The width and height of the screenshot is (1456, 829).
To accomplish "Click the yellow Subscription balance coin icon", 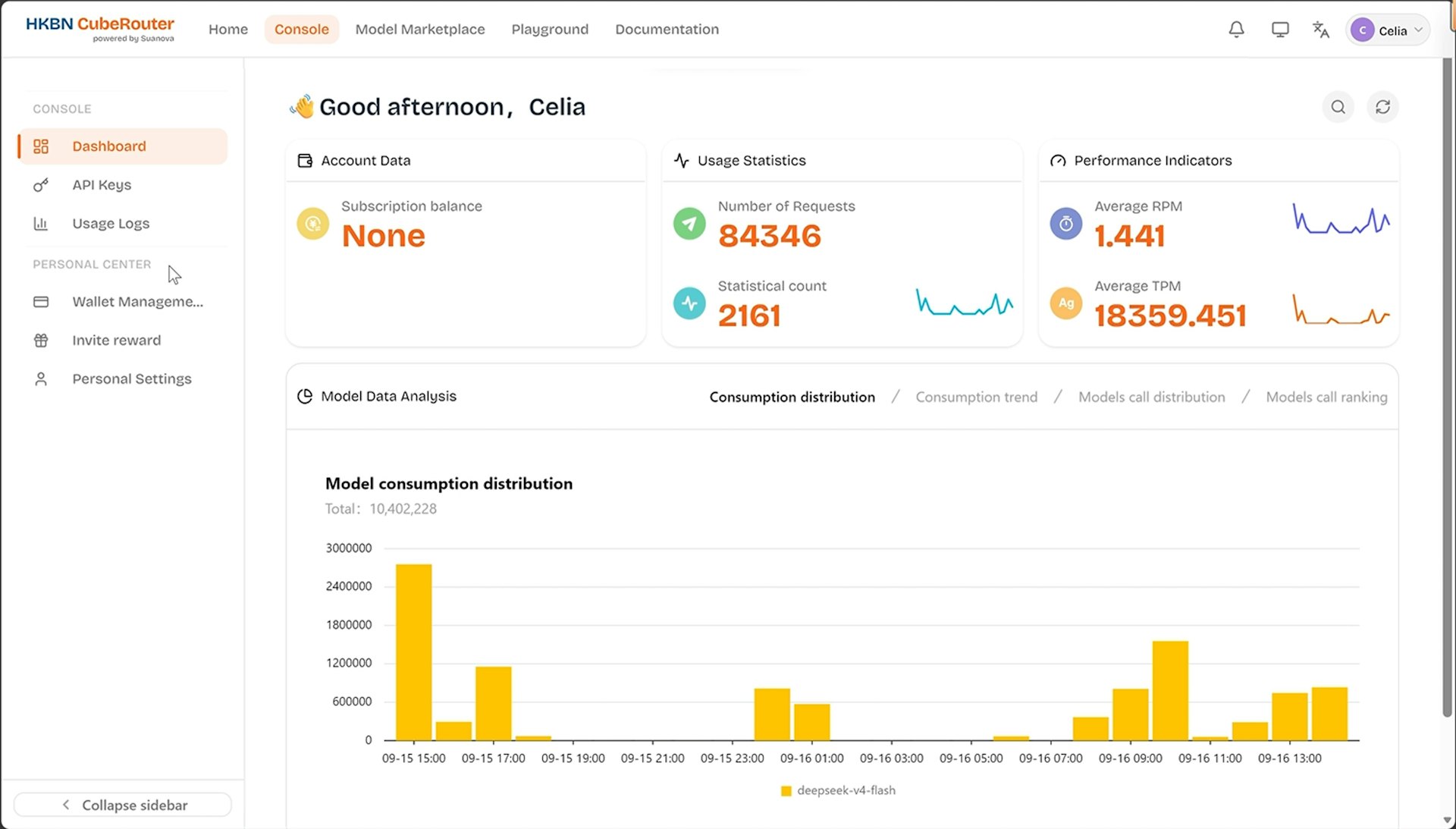I will [x=312, y=224].
